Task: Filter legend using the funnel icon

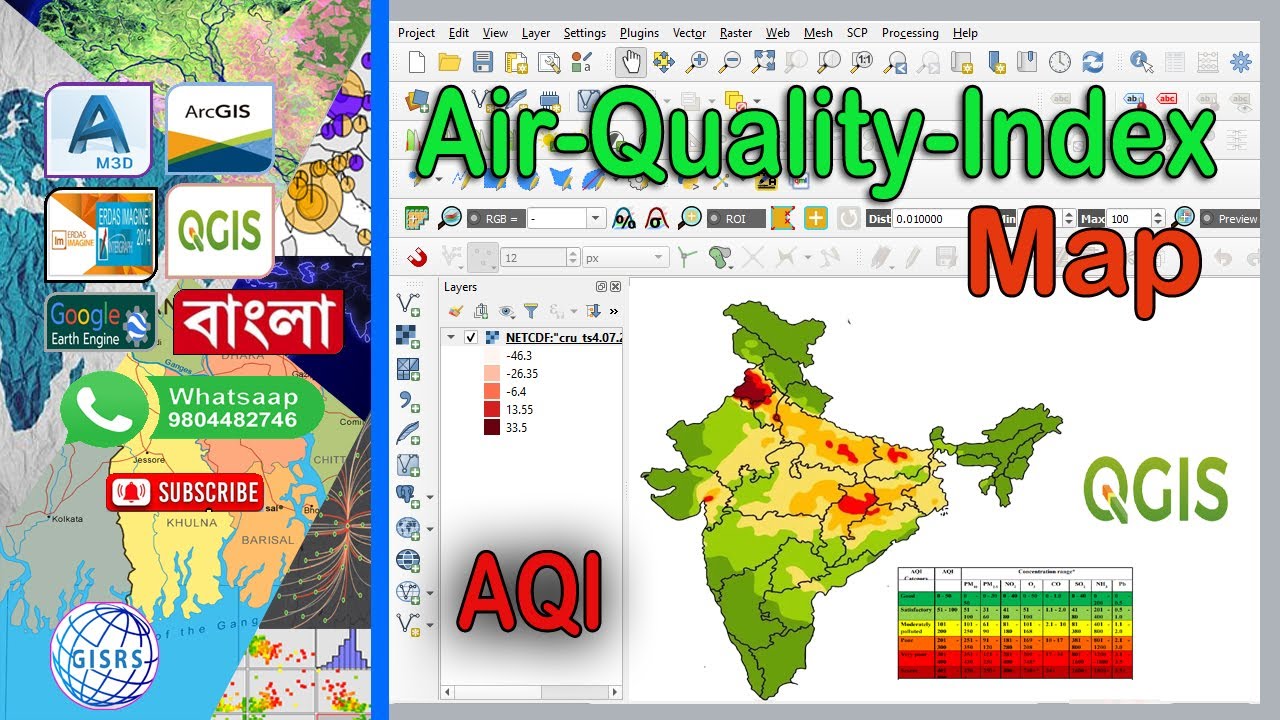Action: [531, 311]
